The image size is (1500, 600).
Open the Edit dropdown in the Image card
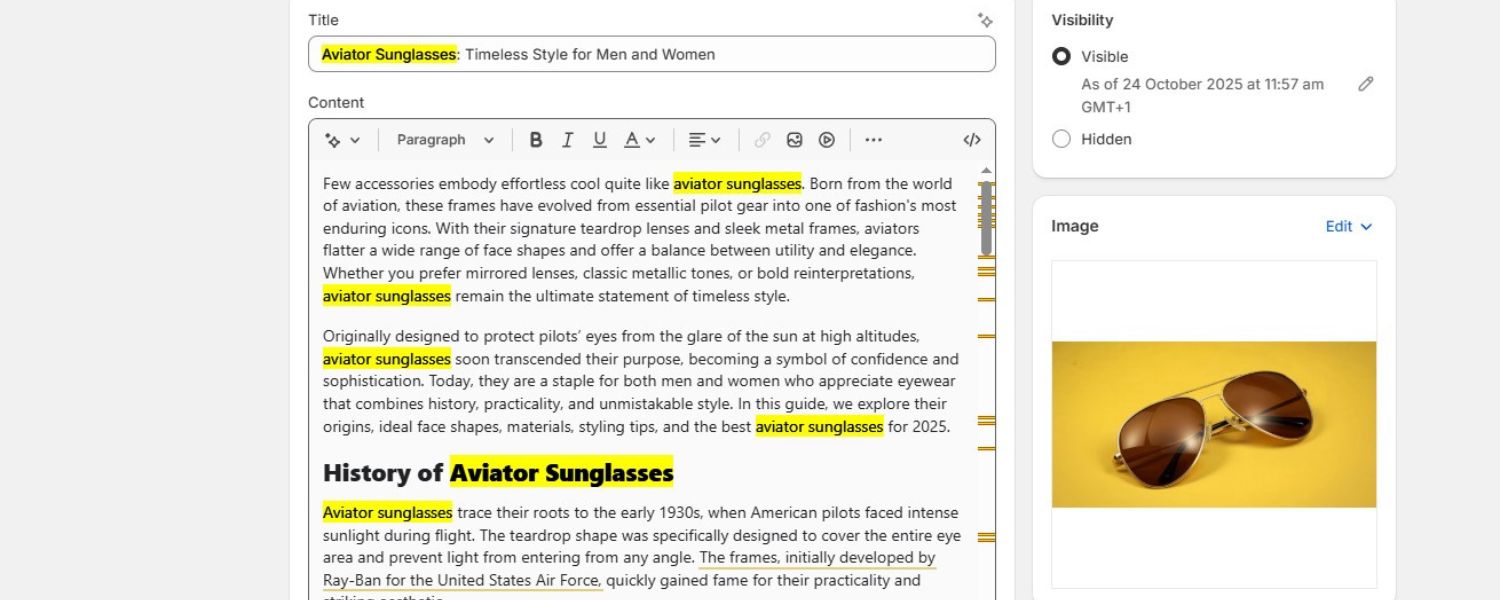[1348, 226]
